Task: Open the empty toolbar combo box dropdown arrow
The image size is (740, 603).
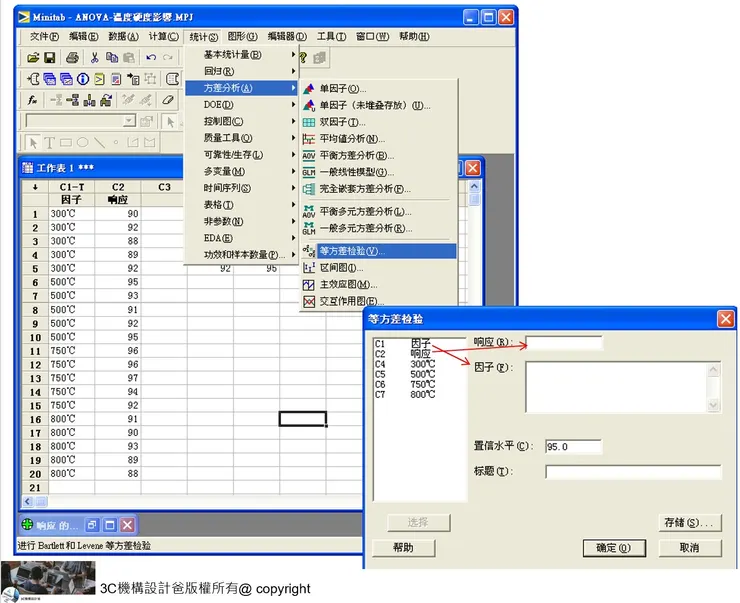Action: (x=129, y=121)
